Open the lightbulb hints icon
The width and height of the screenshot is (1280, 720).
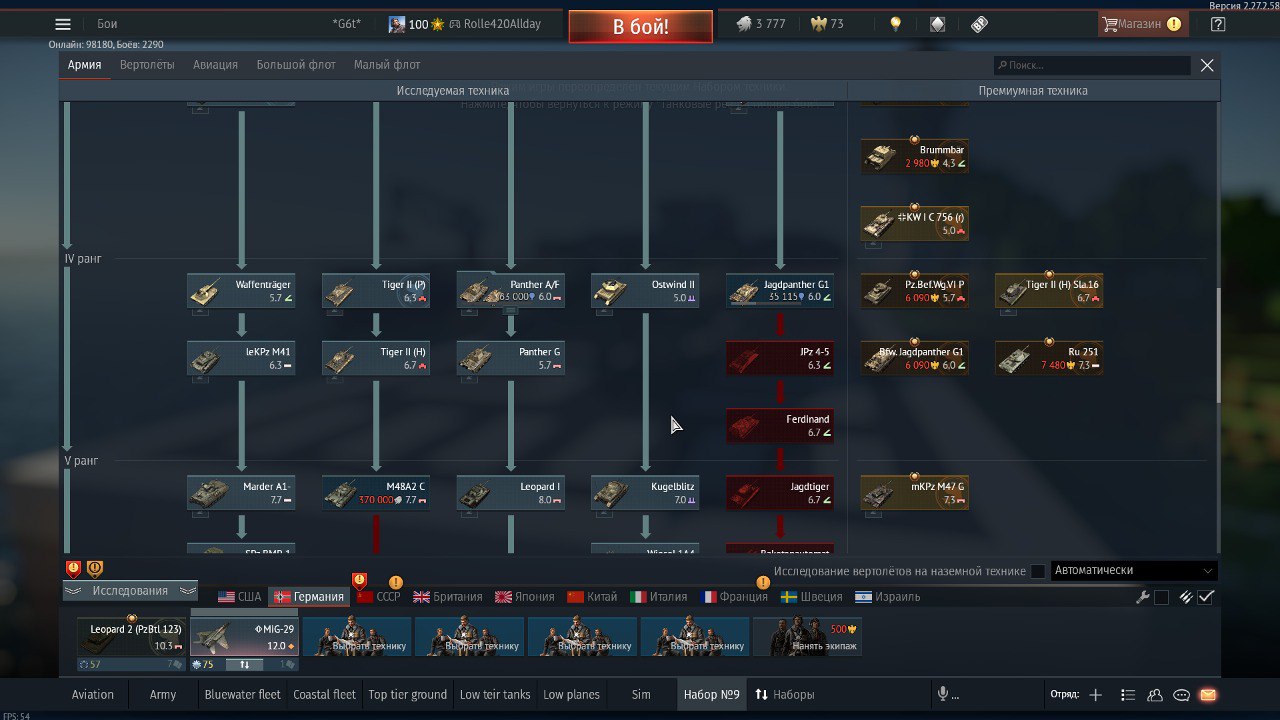pyautogui.click(x=896, y=24)
